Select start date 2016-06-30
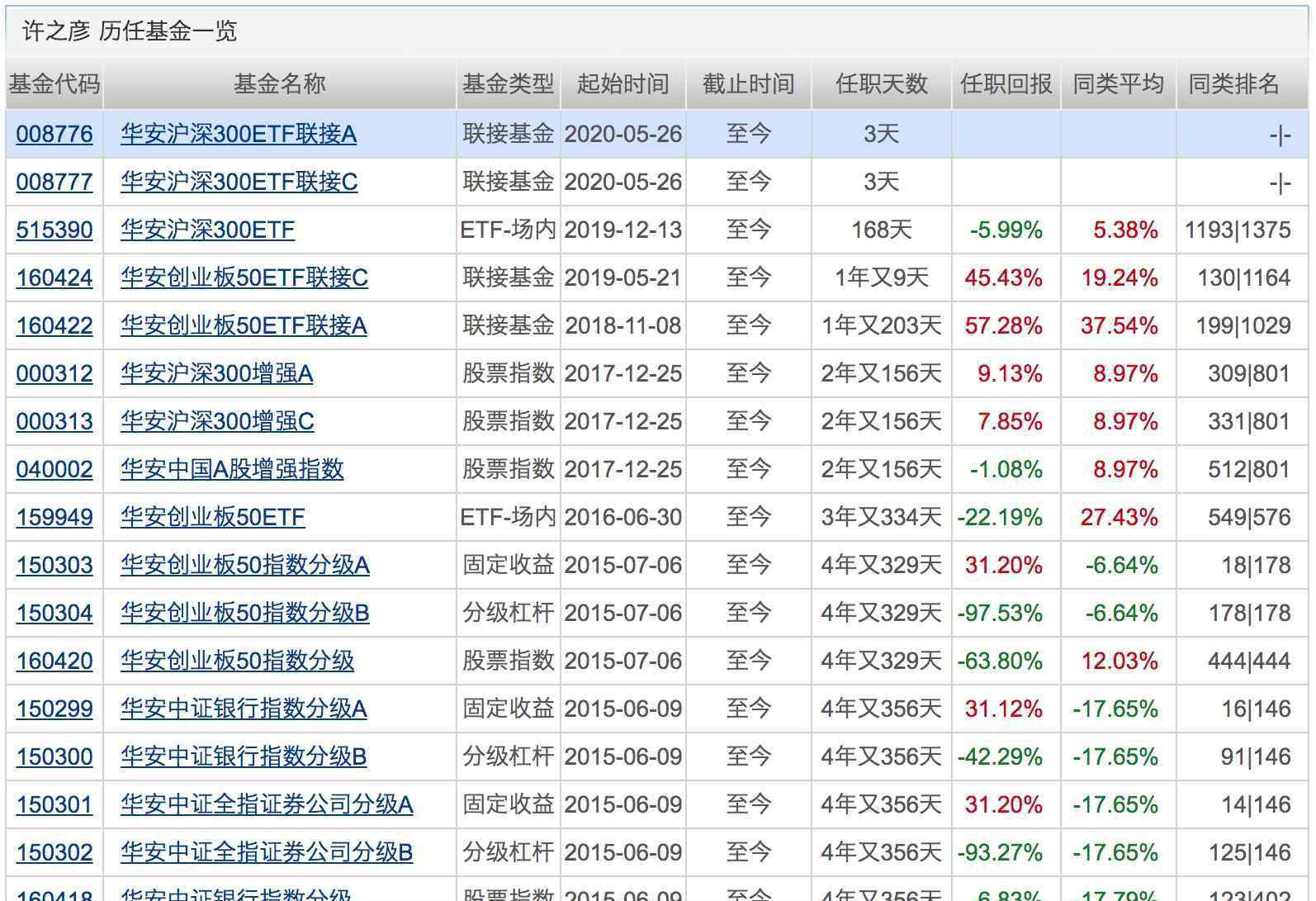This screenshot has width=1316, height=901. coord(623,517)
